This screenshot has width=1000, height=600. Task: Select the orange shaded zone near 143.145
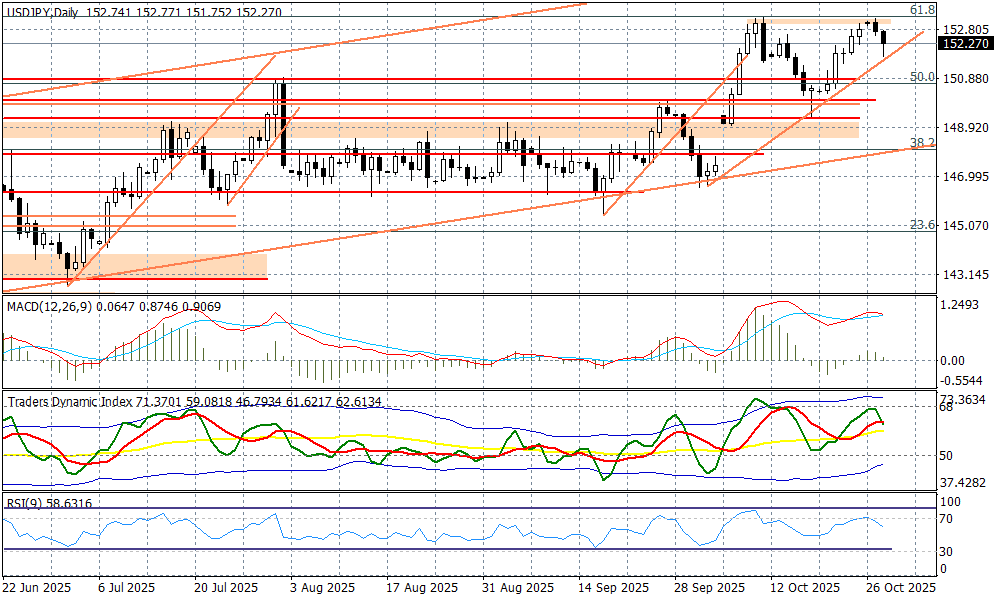coord(135,265)
